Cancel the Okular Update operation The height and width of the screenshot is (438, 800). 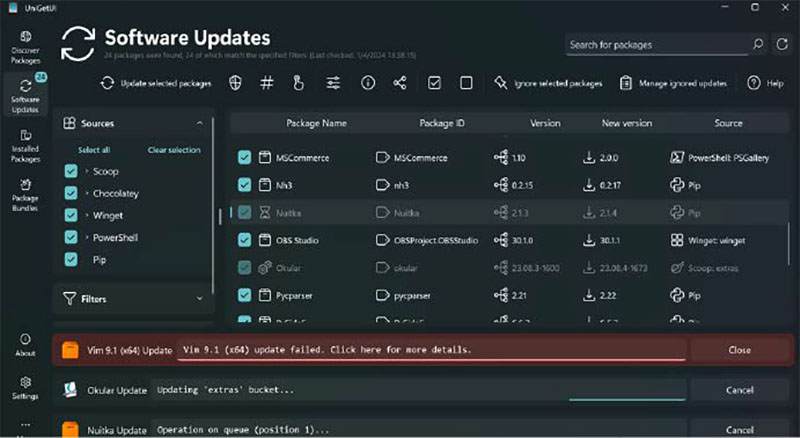pos(739,390)
